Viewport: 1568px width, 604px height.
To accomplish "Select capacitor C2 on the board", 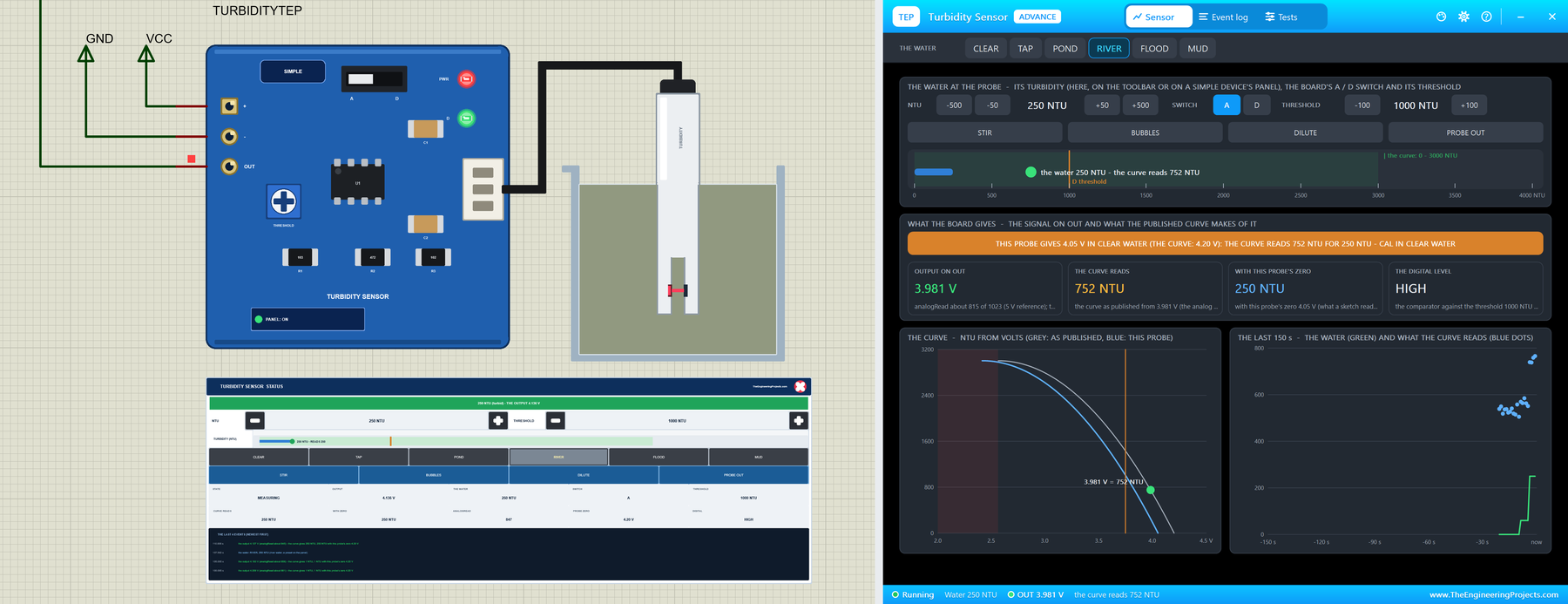I will click(x=426, y=224).
